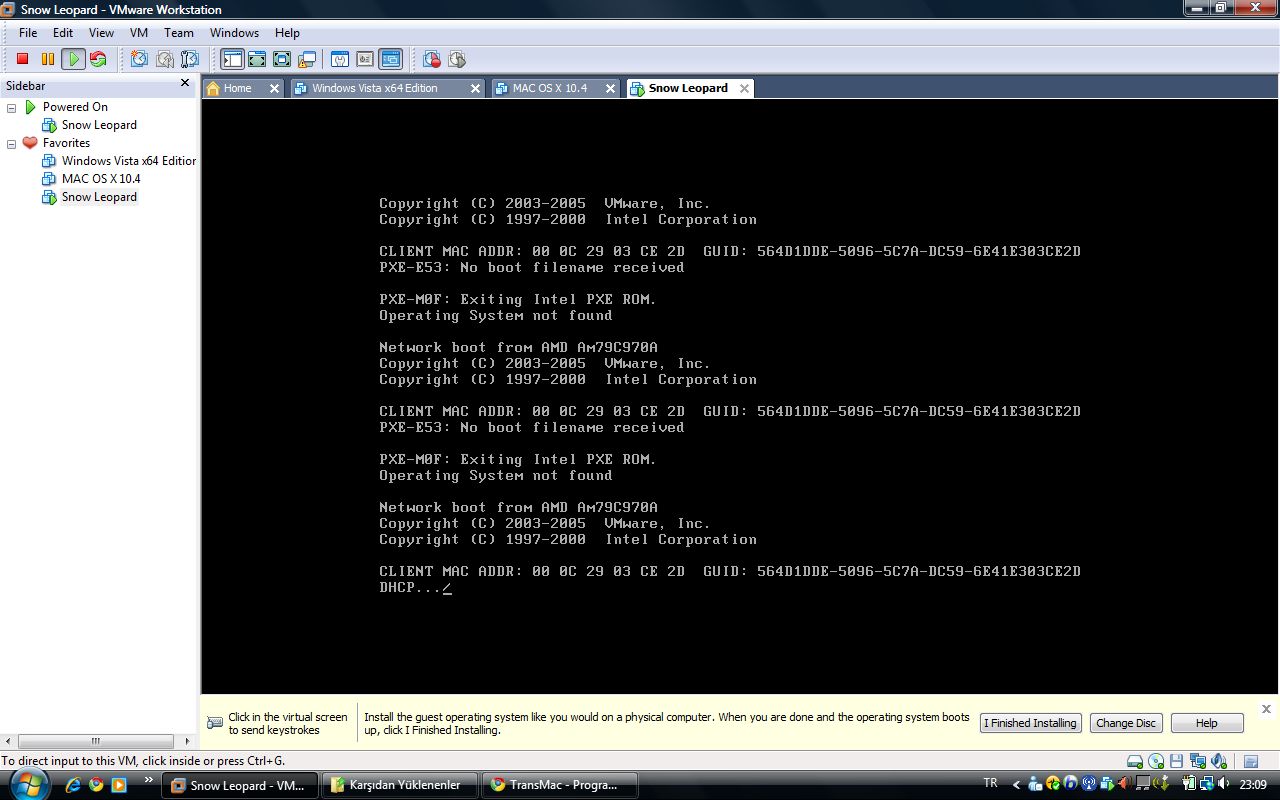Click the red Power Off button

point(22,59)
